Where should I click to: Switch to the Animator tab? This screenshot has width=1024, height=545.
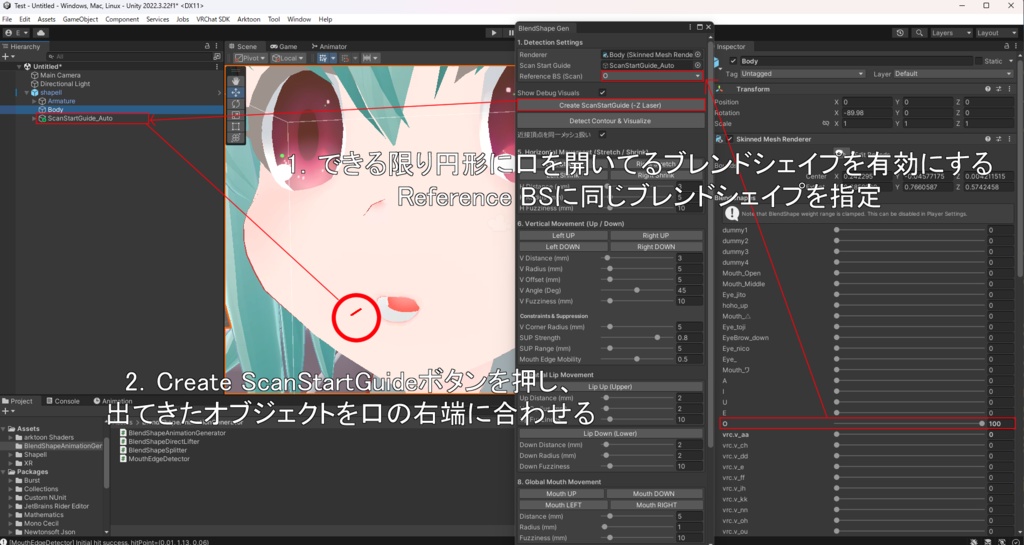(x=330, y=46)
